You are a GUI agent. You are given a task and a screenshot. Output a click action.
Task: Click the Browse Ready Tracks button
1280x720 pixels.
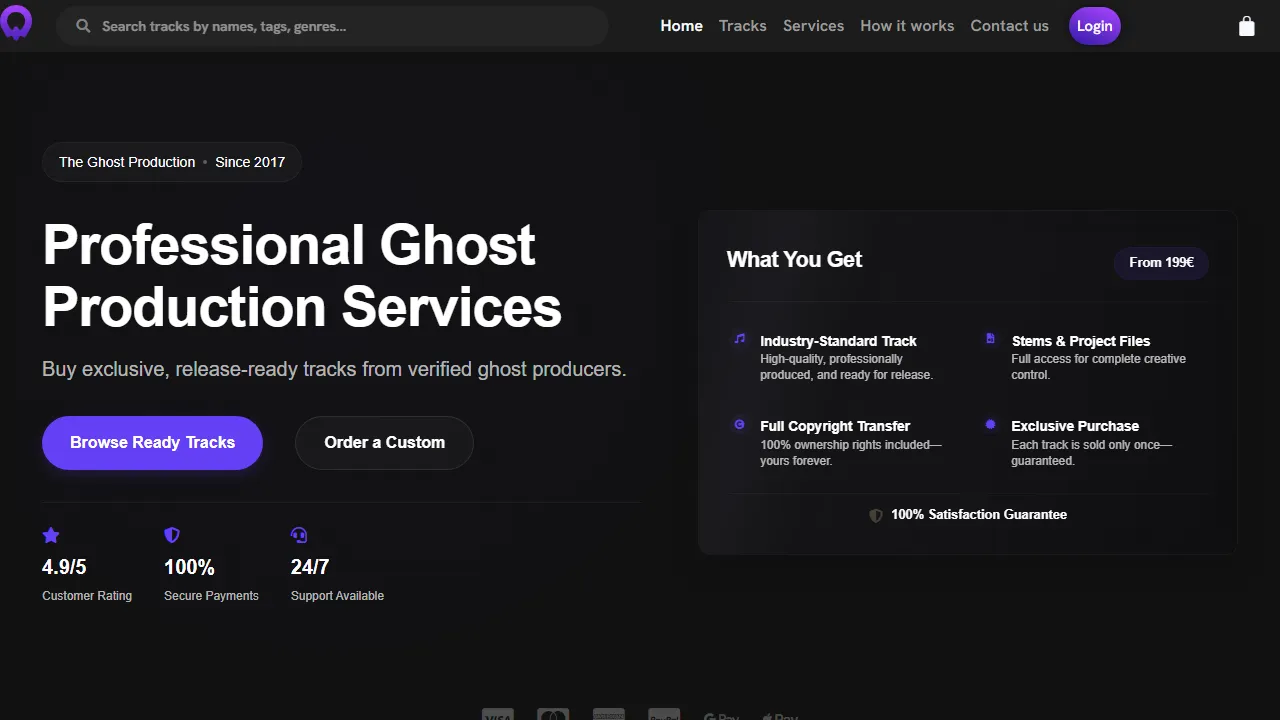tap(152, 442)
